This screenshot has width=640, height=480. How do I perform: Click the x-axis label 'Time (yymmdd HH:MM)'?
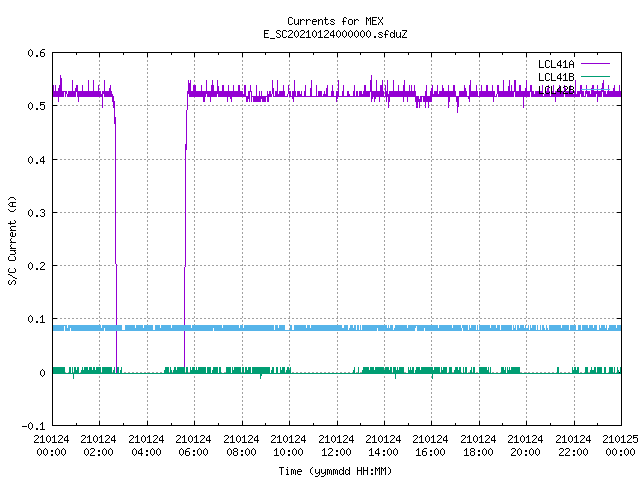coord(335,471)
